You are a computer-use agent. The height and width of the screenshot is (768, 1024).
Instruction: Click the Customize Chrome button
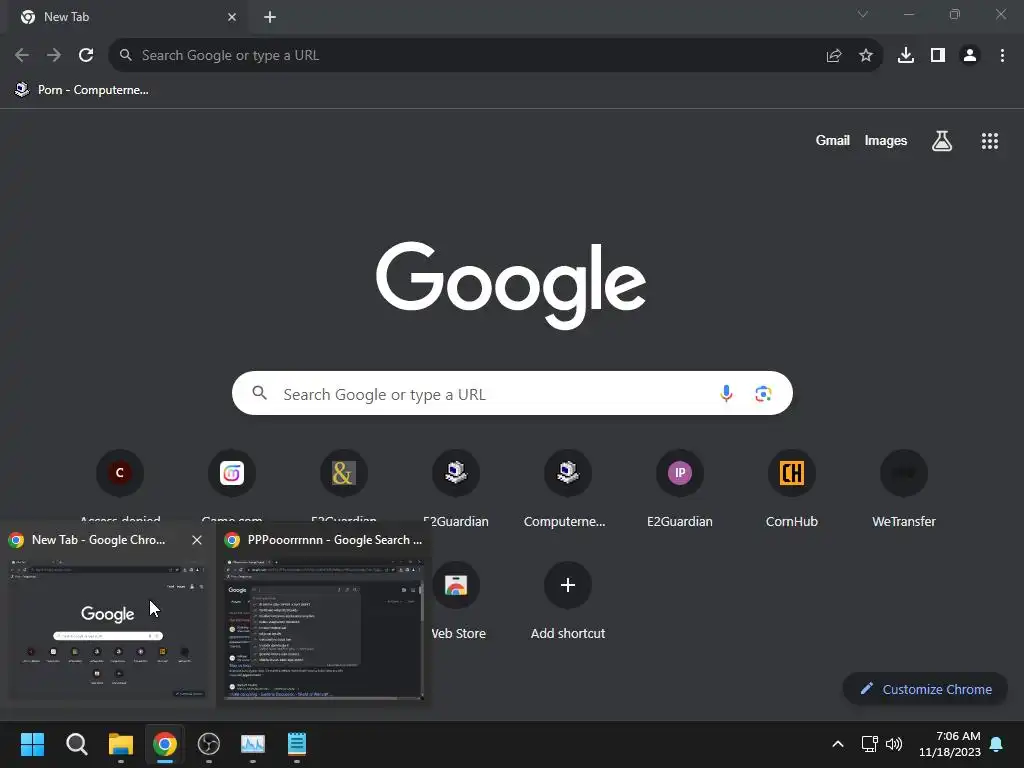tap(925, 689)
